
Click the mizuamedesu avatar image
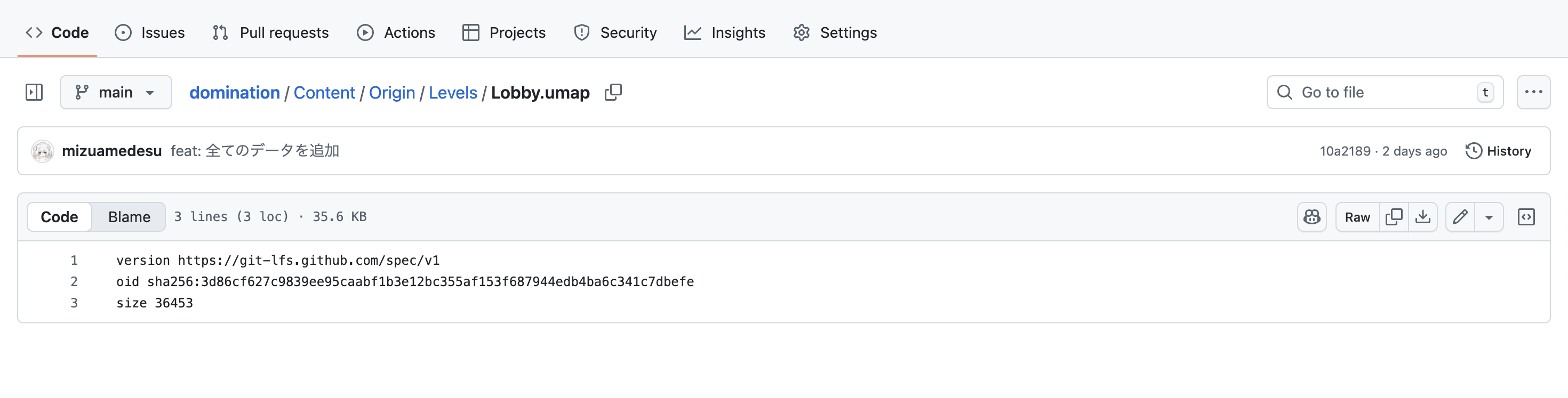(43, 151)
